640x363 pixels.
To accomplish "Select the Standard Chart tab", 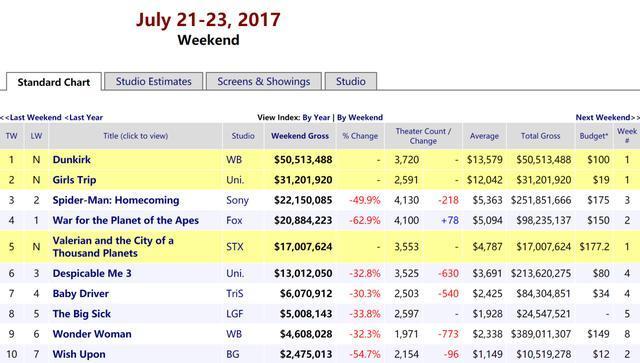I will click(53, 82).
